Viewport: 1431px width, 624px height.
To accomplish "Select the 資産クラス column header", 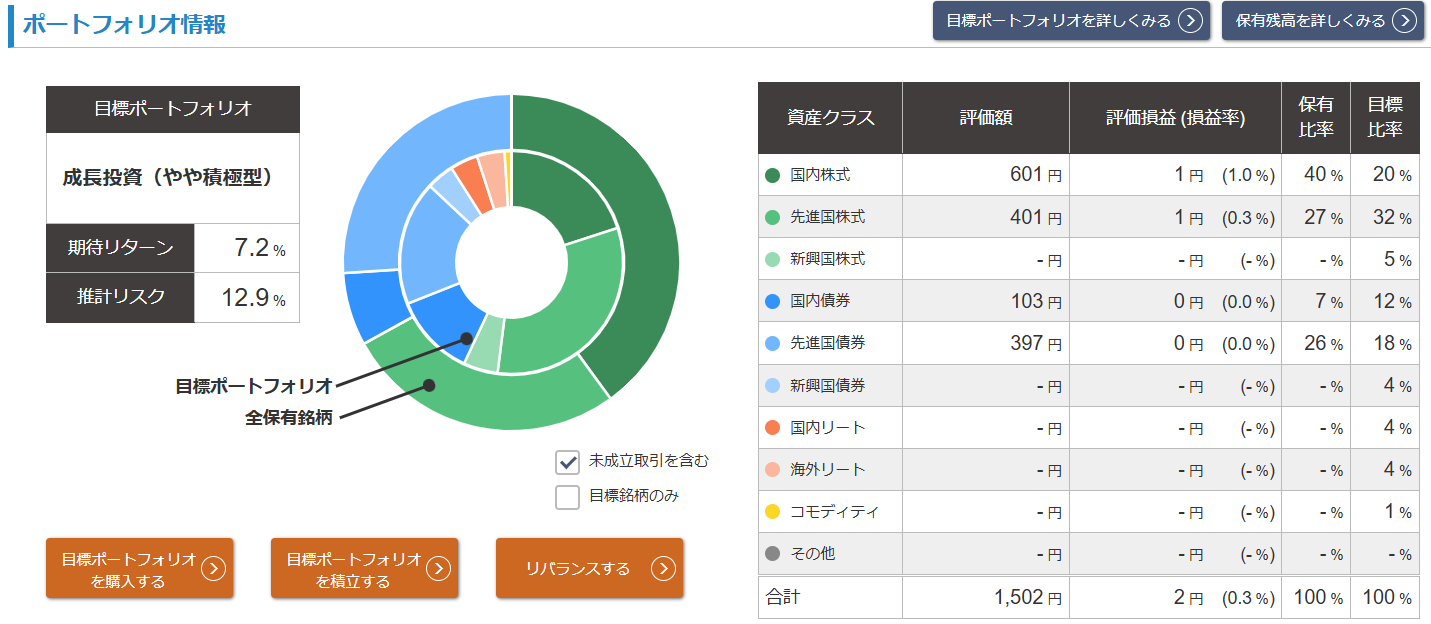I will [x=830, y=118].
